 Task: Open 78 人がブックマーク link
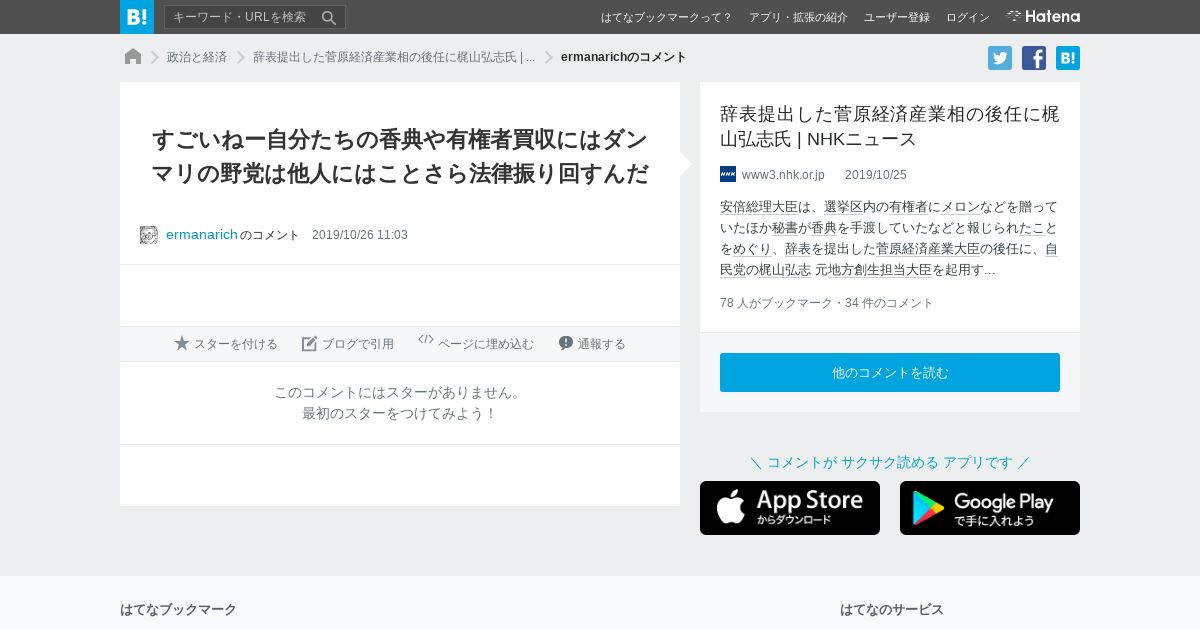(776, 303)
